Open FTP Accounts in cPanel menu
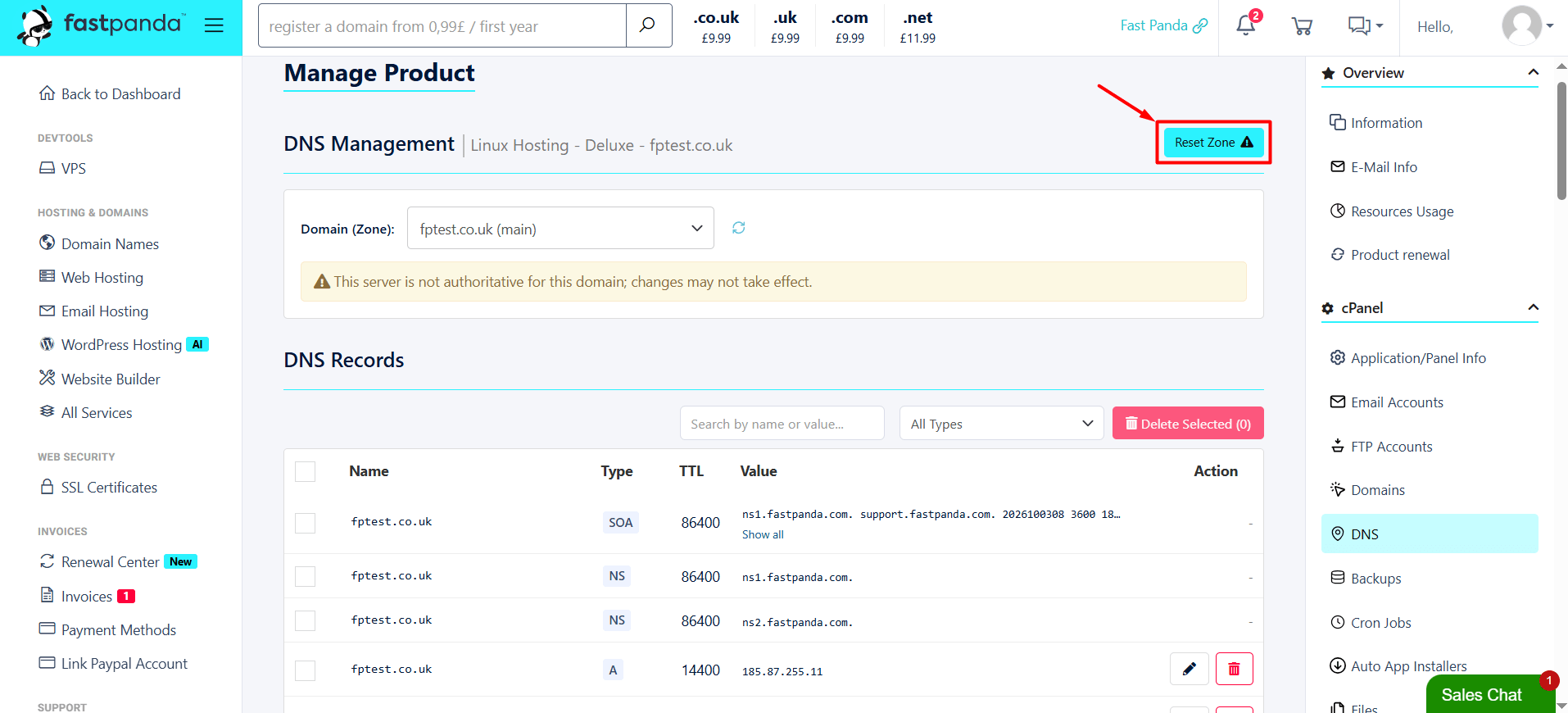This screenshot has width=1568, height=713. (1381, 447)
